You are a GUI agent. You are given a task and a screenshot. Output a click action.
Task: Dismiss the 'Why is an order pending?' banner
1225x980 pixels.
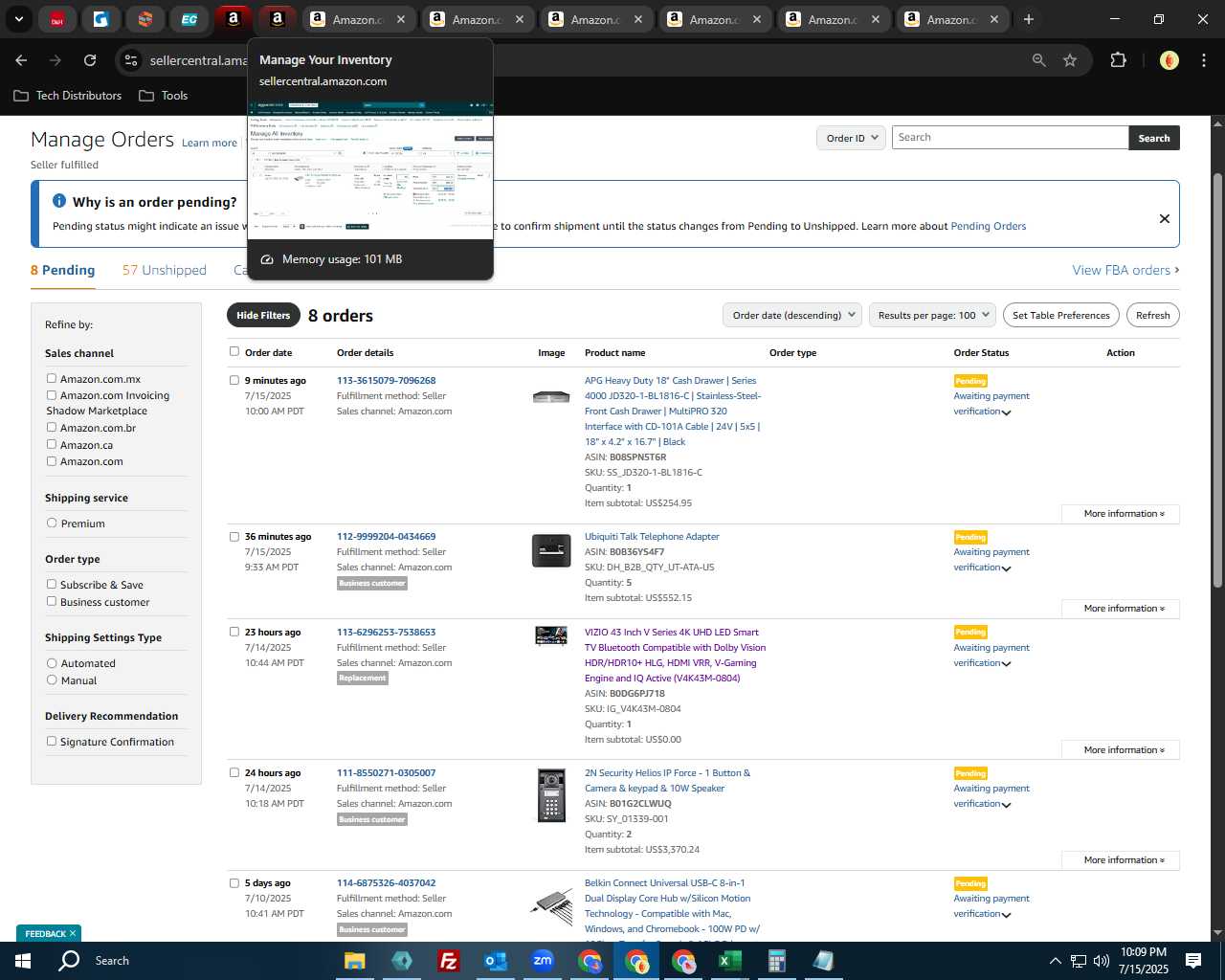point(1165,218)
